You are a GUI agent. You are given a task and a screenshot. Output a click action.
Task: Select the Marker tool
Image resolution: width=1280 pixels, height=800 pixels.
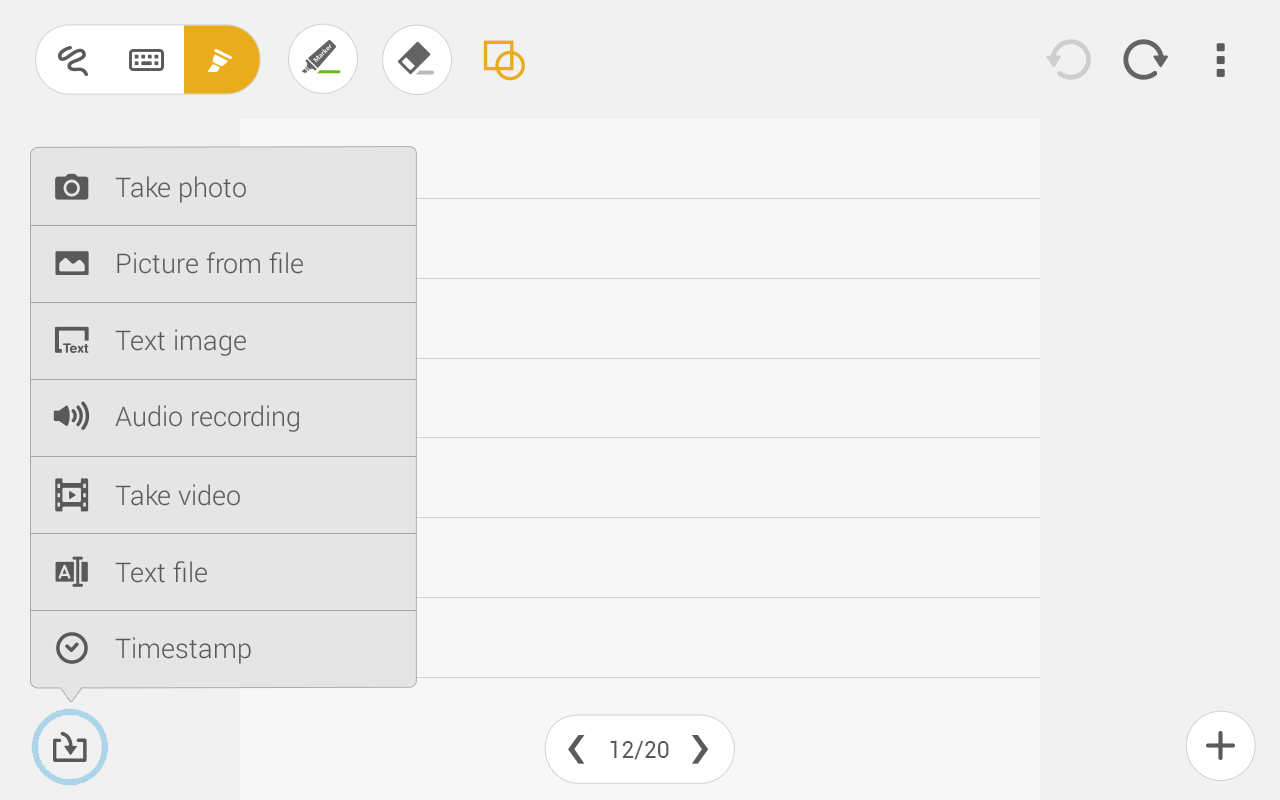(x=322, y=59)
